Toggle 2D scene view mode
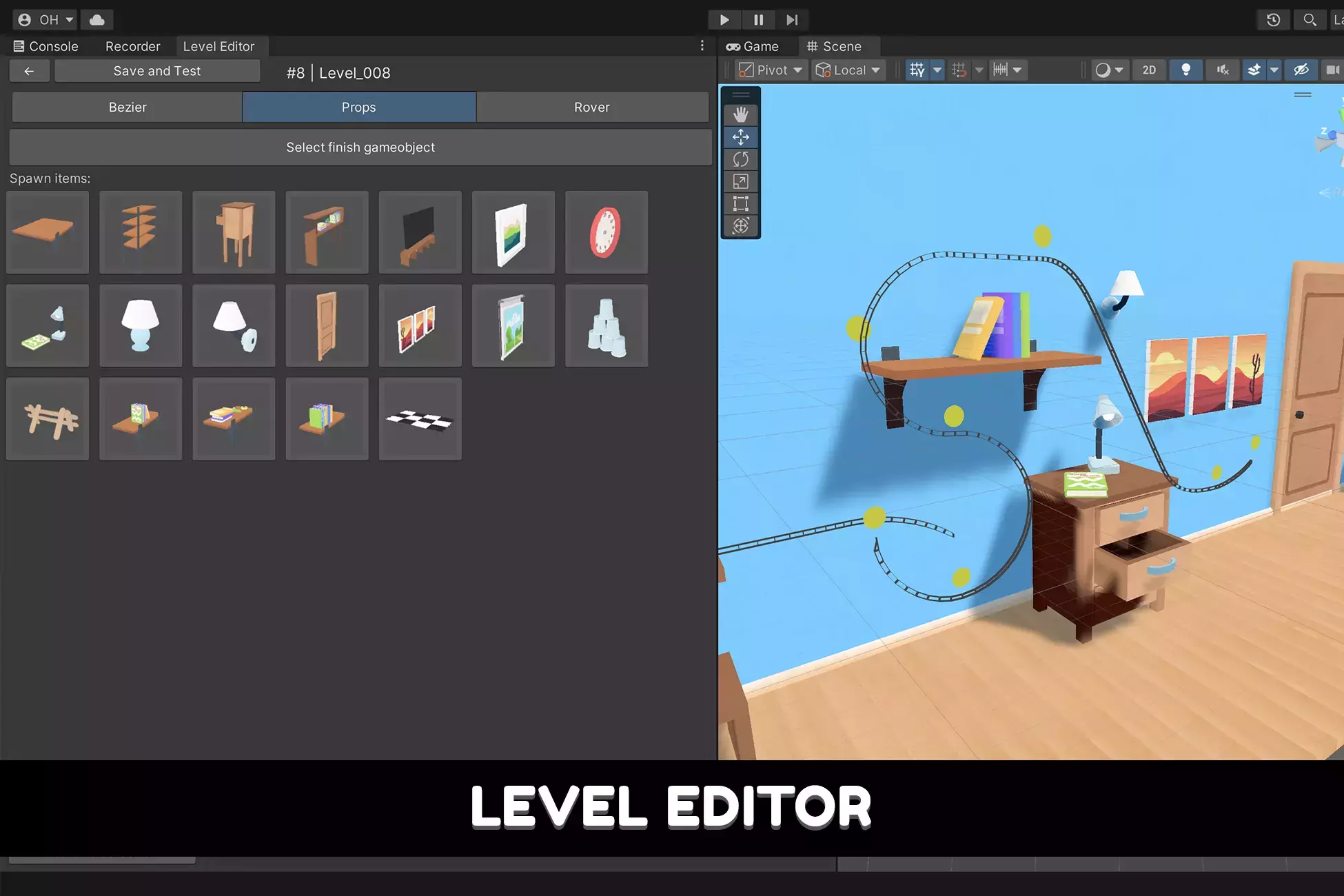The width and height of the screenshot is (1344, 896). tap(1149, 70)
